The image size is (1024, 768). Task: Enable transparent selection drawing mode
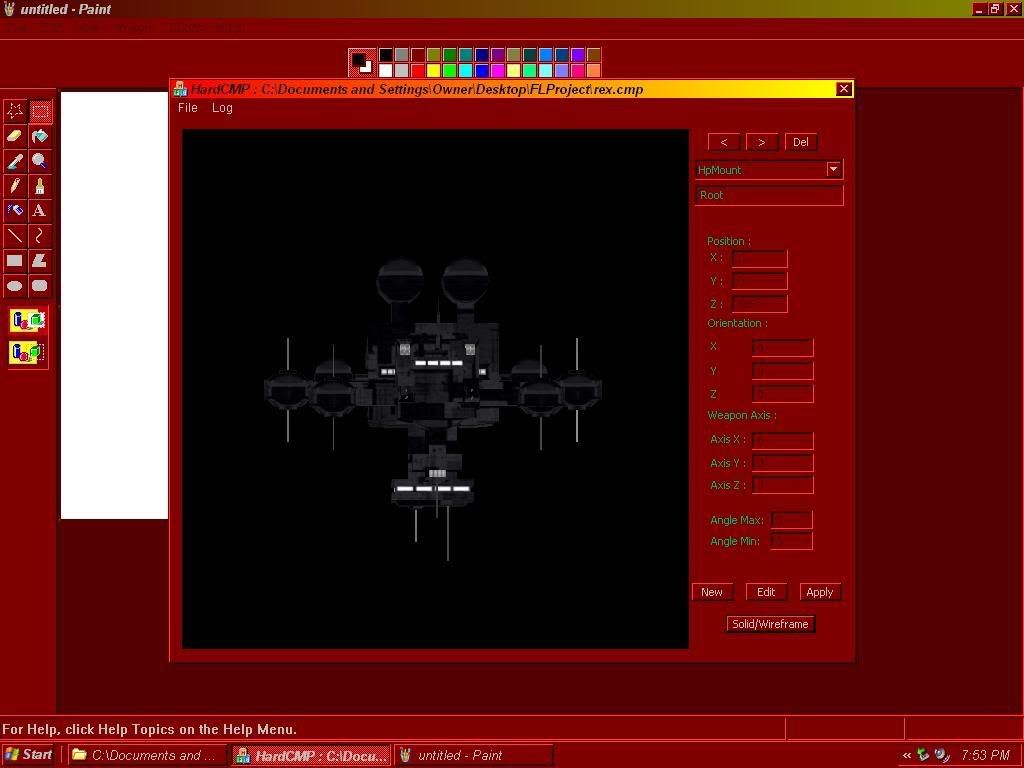[28, 352]
